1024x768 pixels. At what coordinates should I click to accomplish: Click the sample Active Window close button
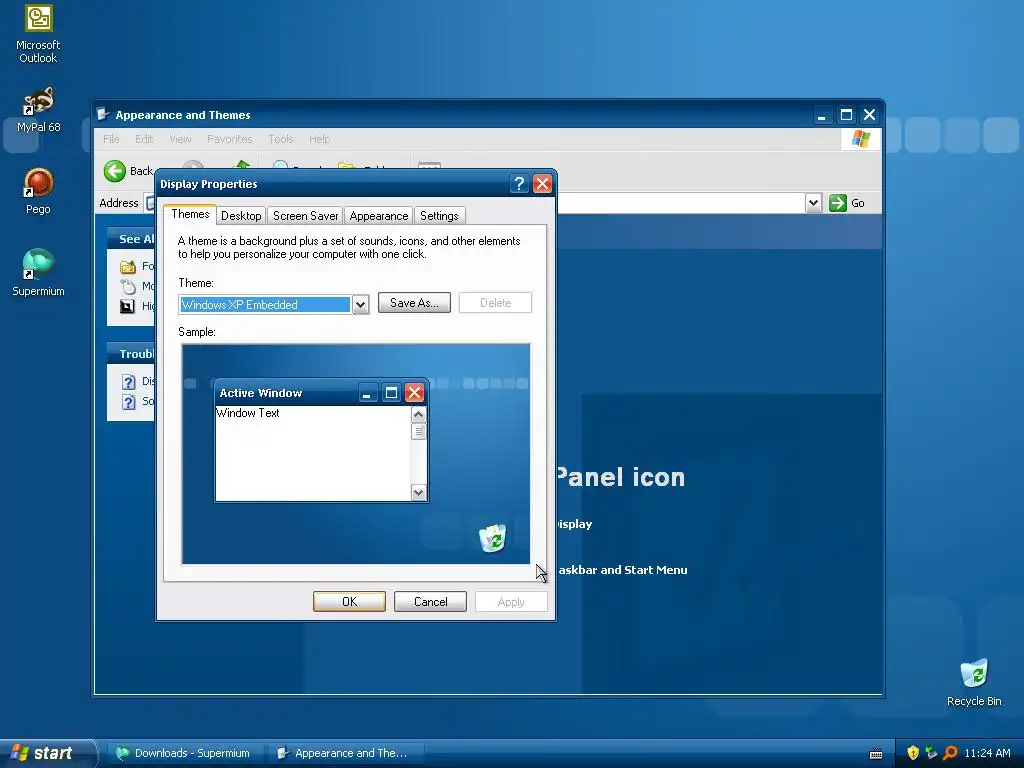click(414, 392)
